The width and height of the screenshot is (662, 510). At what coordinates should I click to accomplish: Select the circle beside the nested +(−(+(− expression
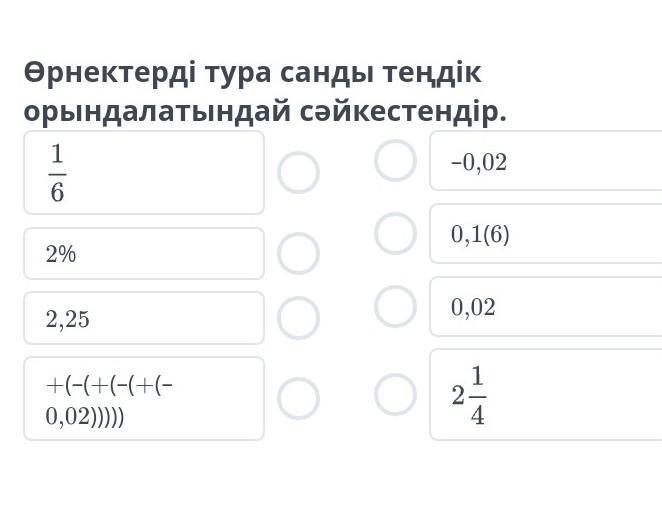click(298, 398)
